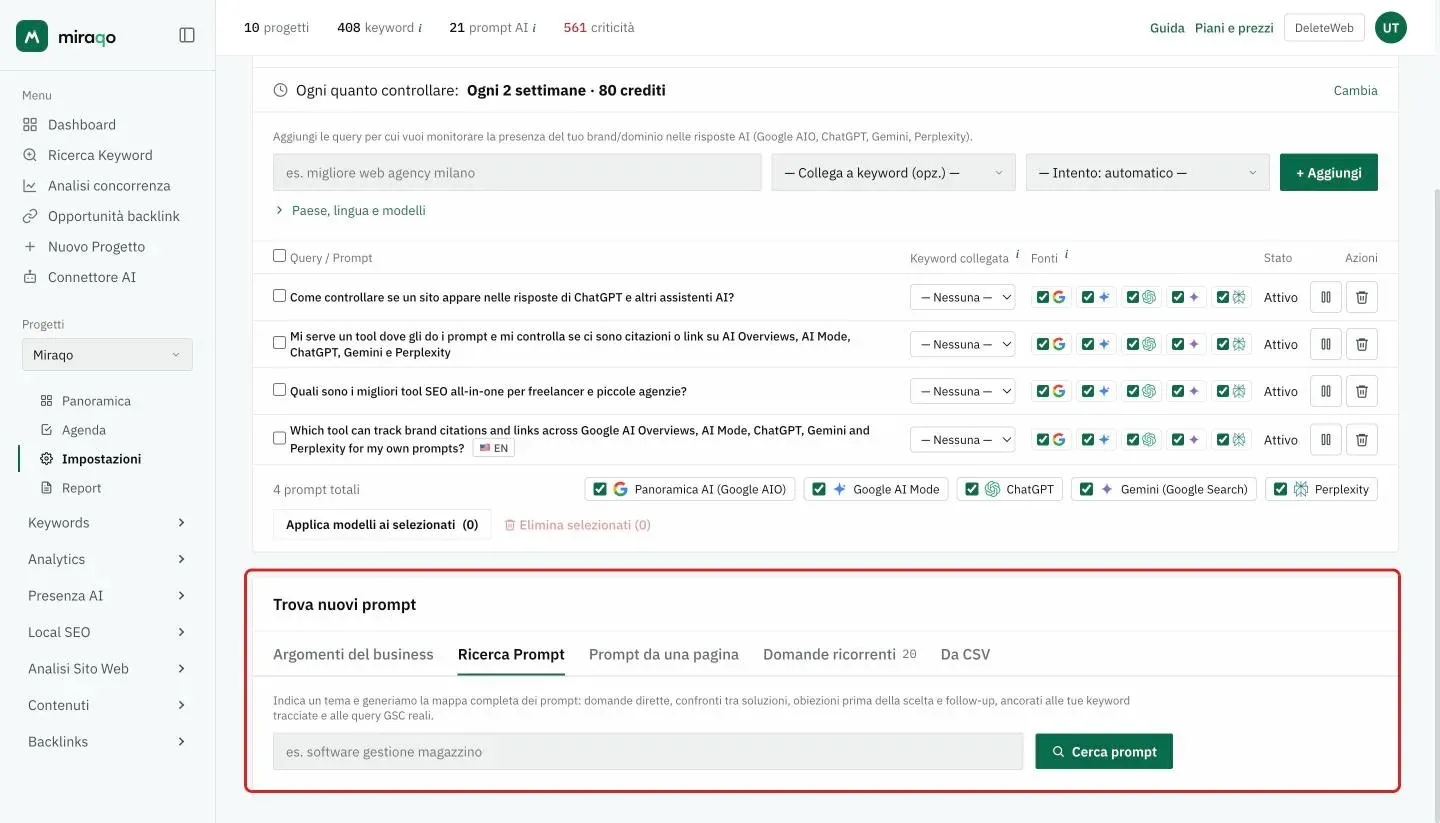
Task: Switch to the Prompt da una pagina tab
Action: tap(664, 654)
